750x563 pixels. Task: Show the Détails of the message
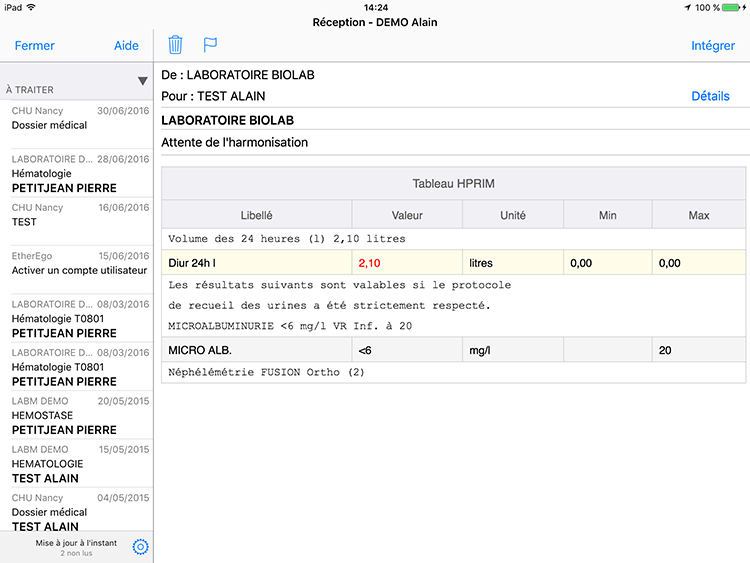click(x=710, y=97)
